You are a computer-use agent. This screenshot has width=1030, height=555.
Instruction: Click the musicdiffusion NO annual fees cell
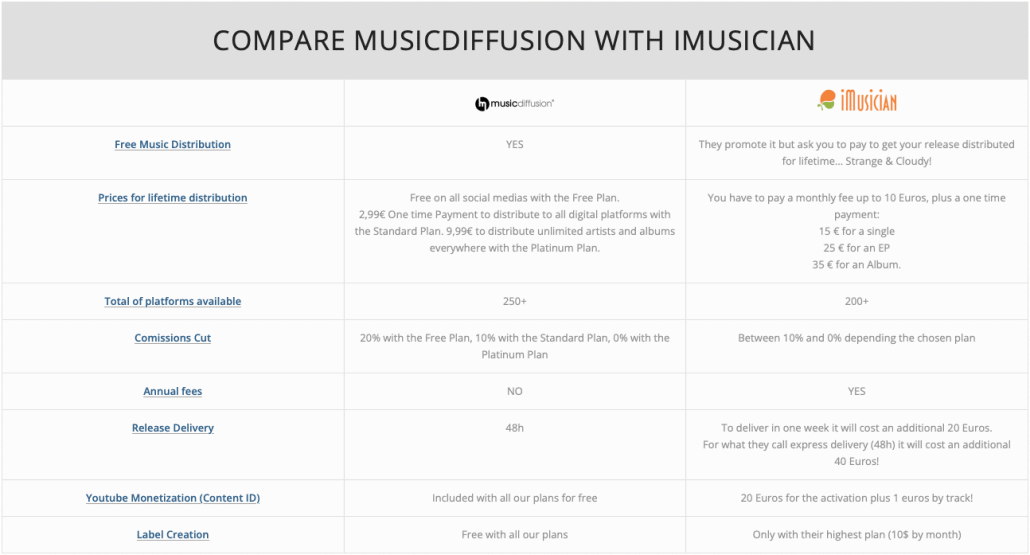(514, 391)
